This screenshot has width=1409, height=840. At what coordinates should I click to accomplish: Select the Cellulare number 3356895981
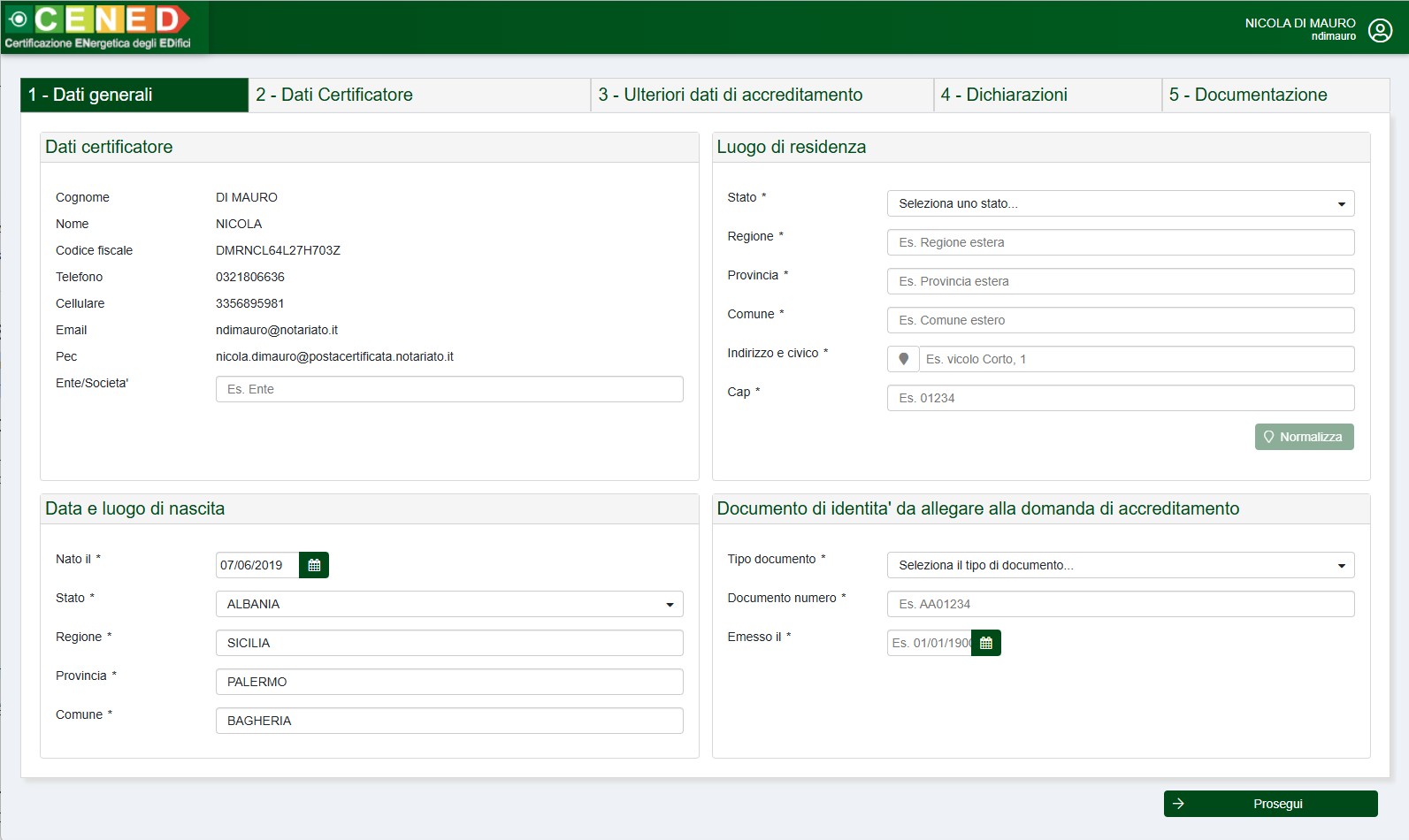[x=250, y=303]
